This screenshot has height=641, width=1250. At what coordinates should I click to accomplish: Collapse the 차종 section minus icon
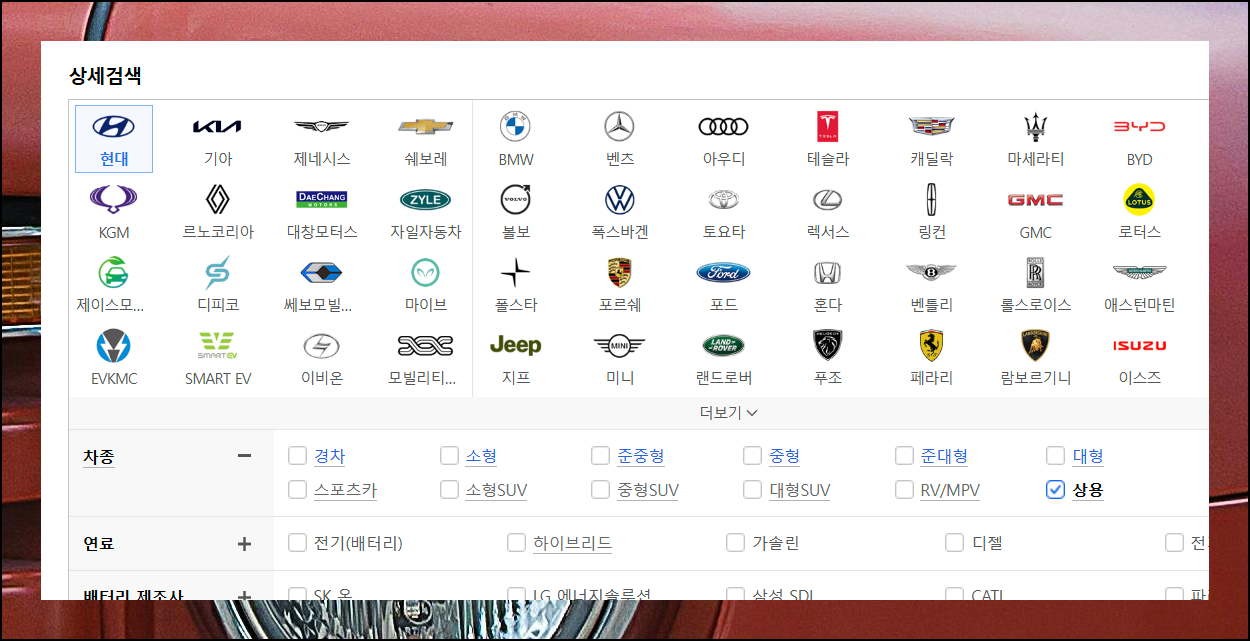(x=244, y=456)
